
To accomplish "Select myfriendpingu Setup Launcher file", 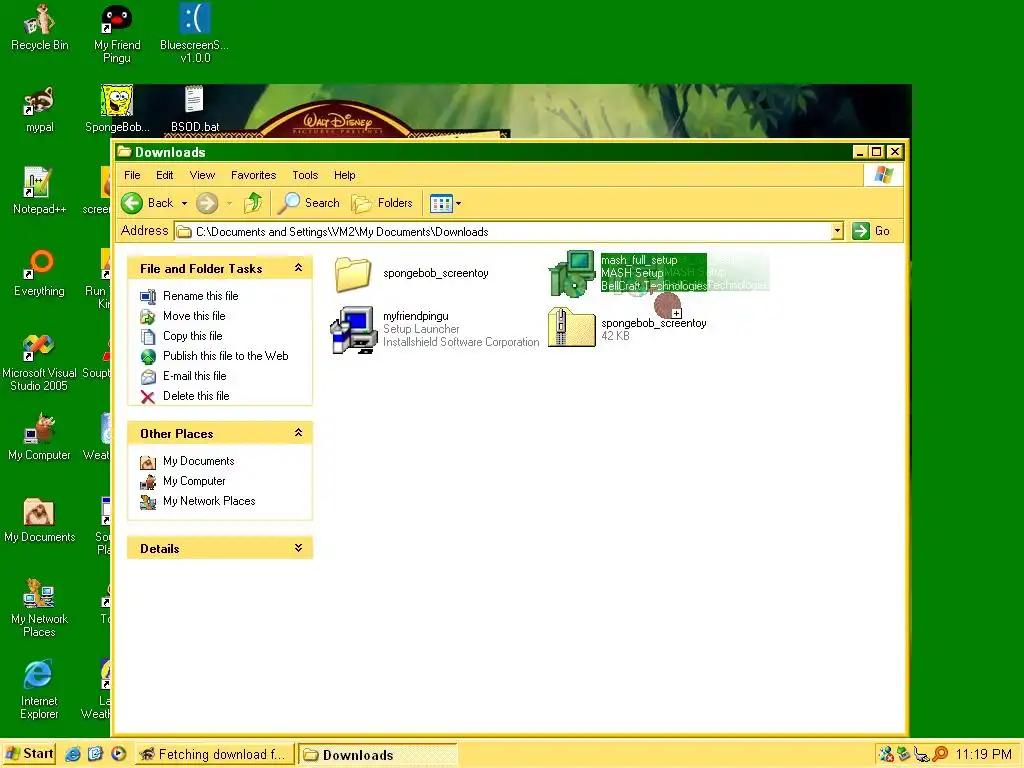I will (x=435, y=329).
